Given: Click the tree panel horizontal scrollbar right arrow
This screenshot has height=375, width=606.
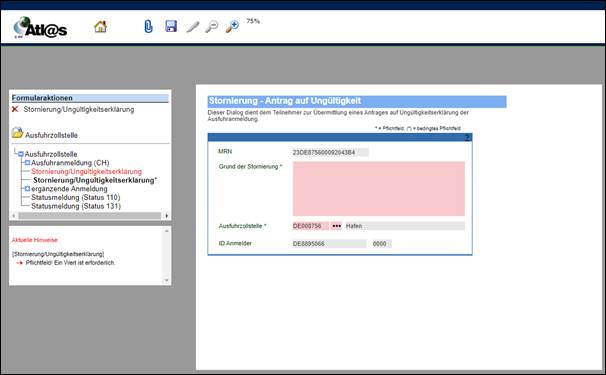Looking at the screenshot, I should (167, 216).
